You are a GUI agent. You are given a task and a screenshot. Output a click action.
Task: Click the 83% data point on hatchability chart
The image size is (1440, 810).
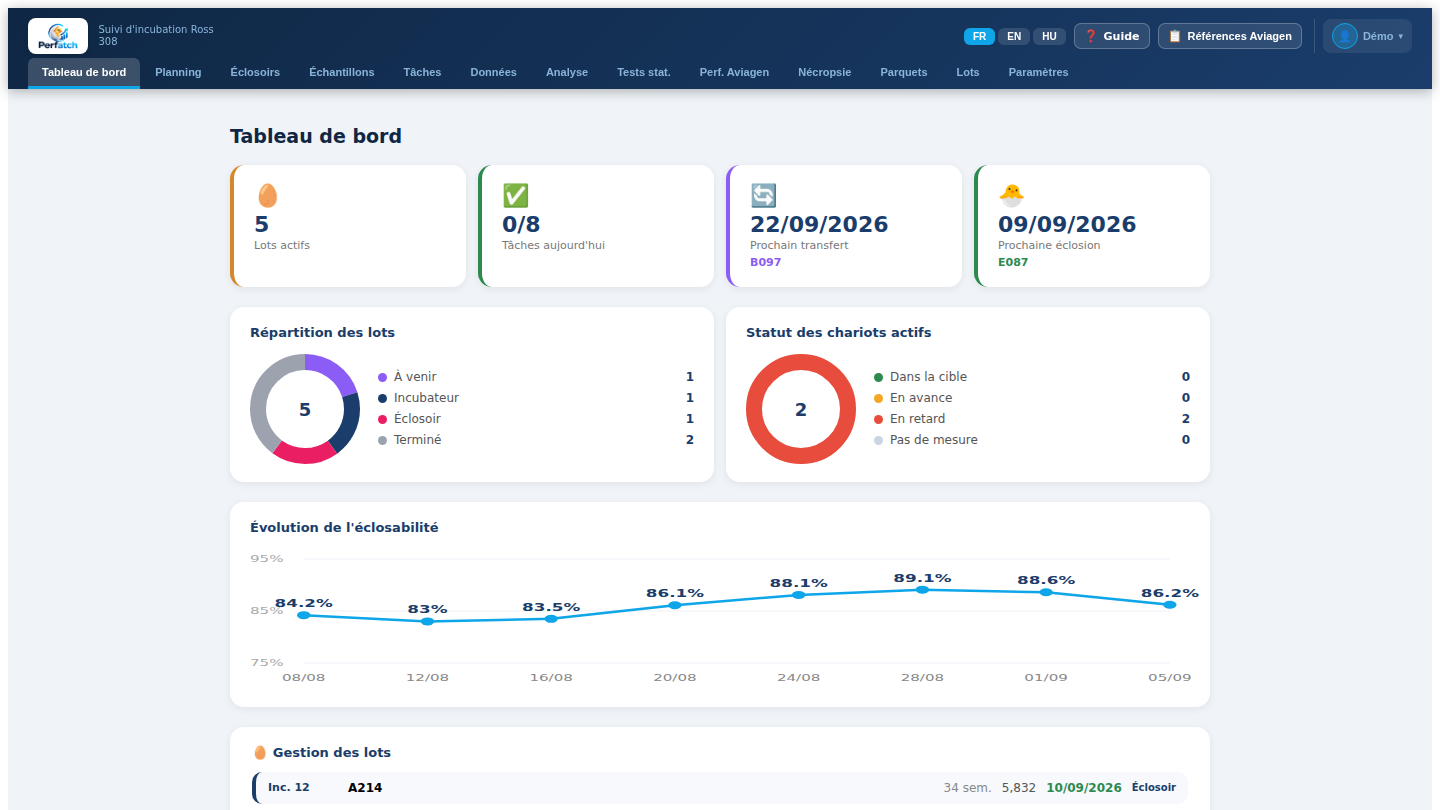pyautogui.click(x=427, y=621)
